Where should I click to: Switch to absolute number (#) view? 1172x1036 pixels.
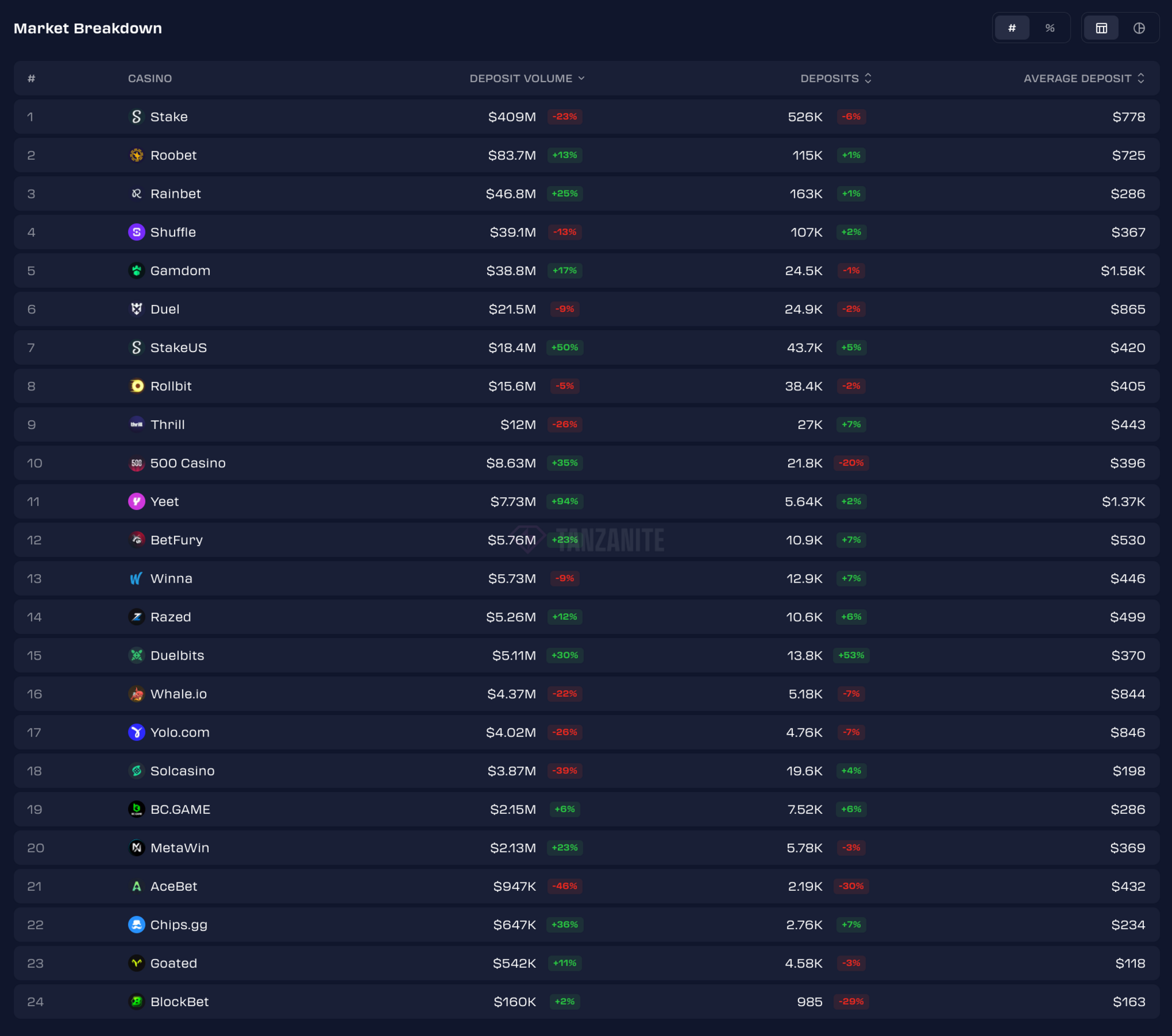click(1011, 28)
